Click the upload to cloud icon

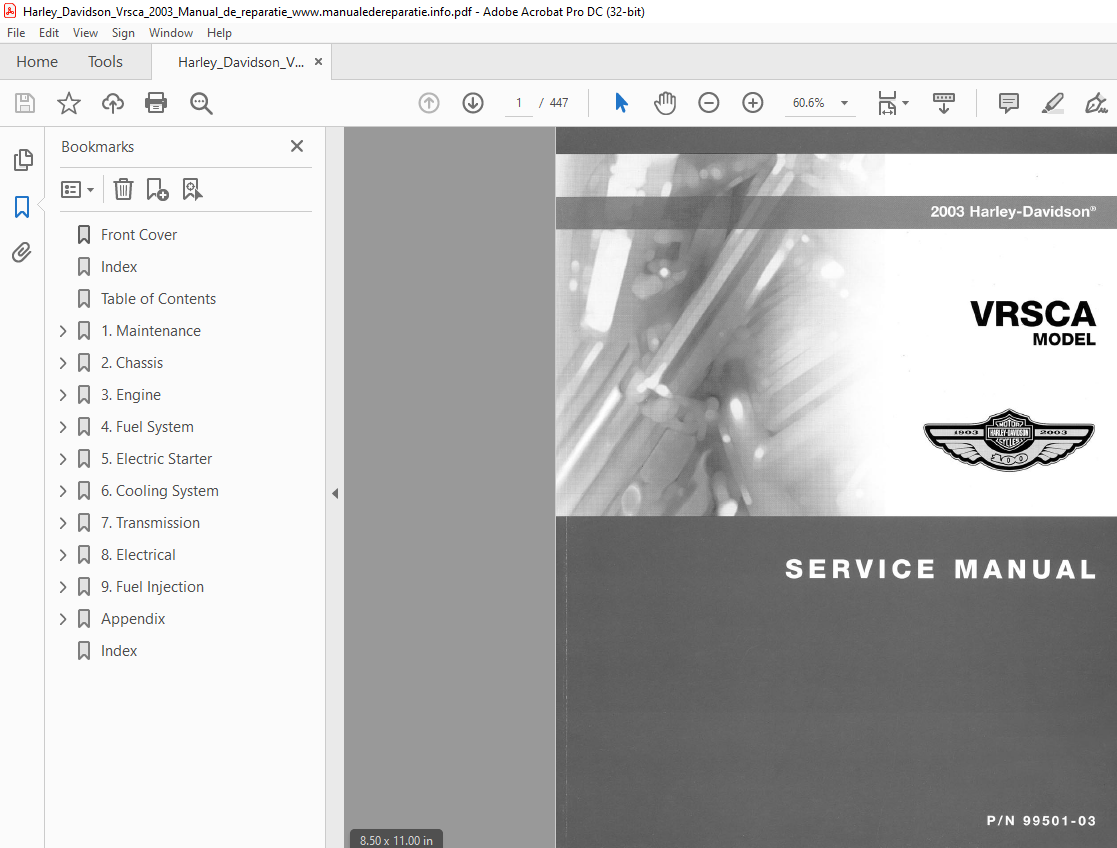pyautogui.click(x=113, y=103)
